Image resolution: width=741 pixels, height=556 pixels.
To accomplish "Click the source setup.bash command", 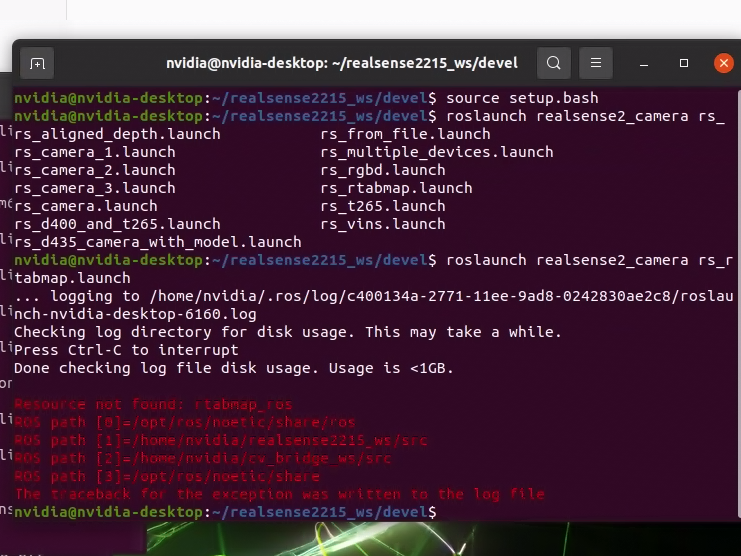I will coord(522,98).
